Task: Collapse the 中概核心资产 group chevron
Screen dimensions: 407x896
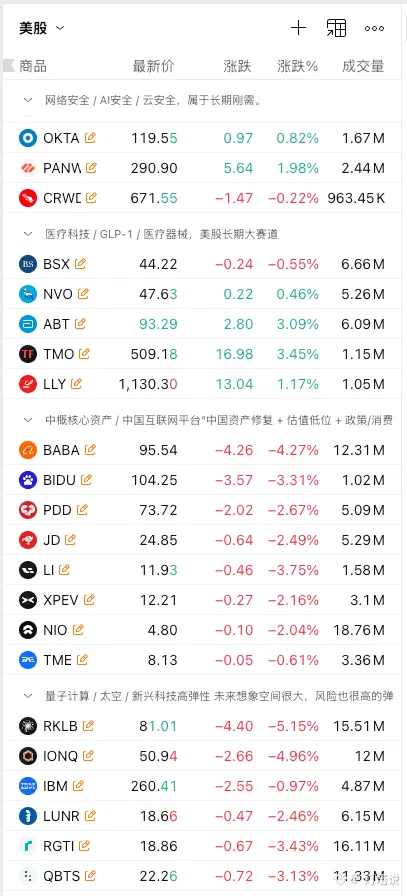Action: pos(28,421)
